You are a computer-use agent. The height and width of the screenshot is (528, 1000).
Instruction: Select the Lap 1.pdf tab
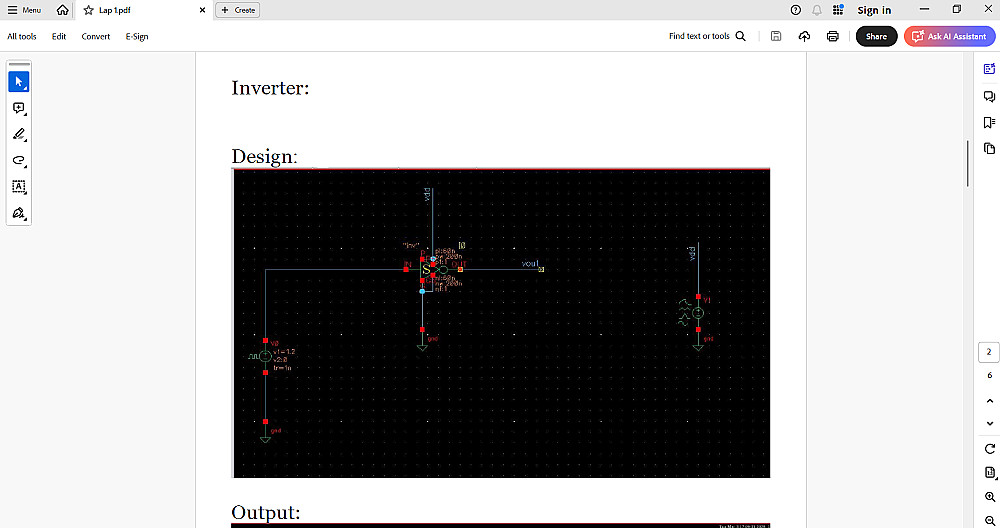(143, 10)
